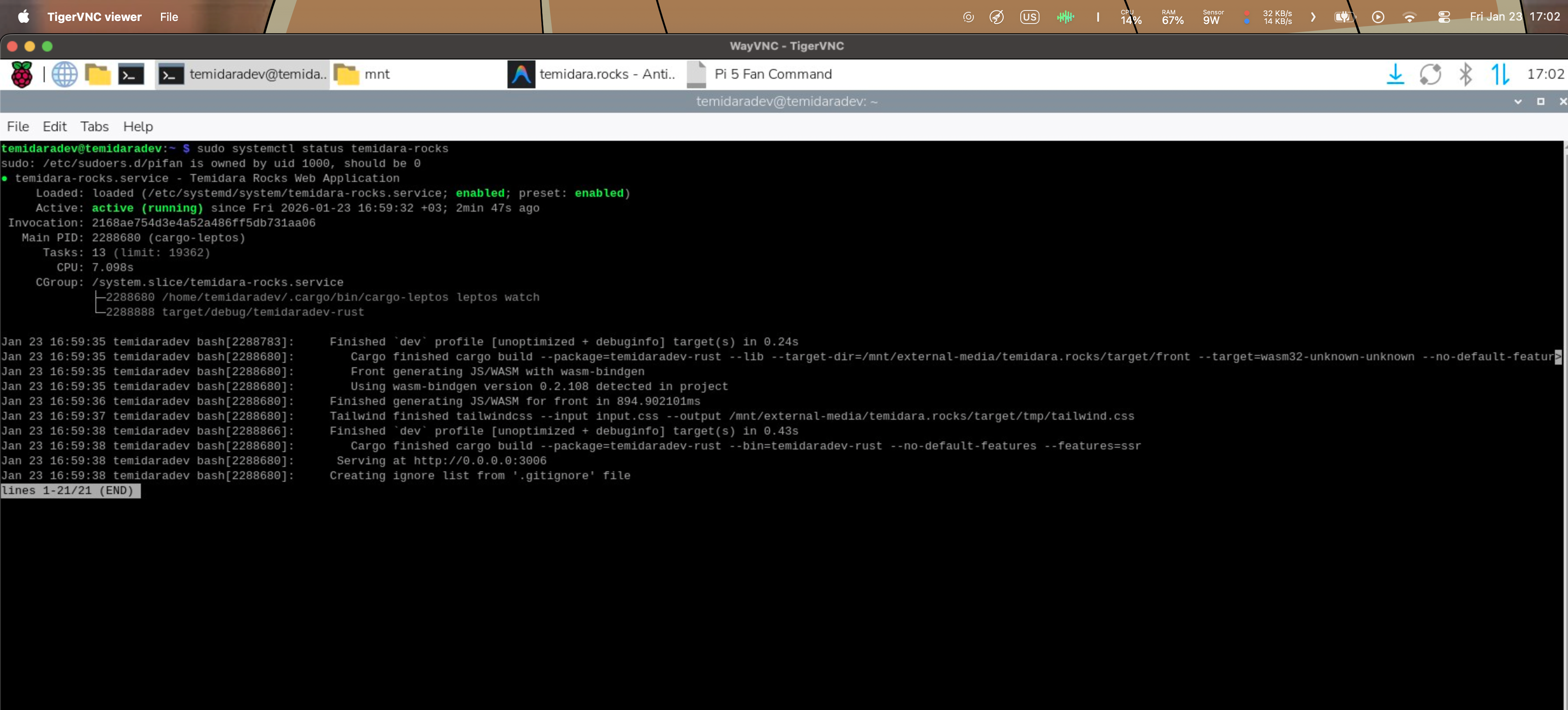Open the Raspberry Pi main menu
1568x710 pixels.
(22, 74)
